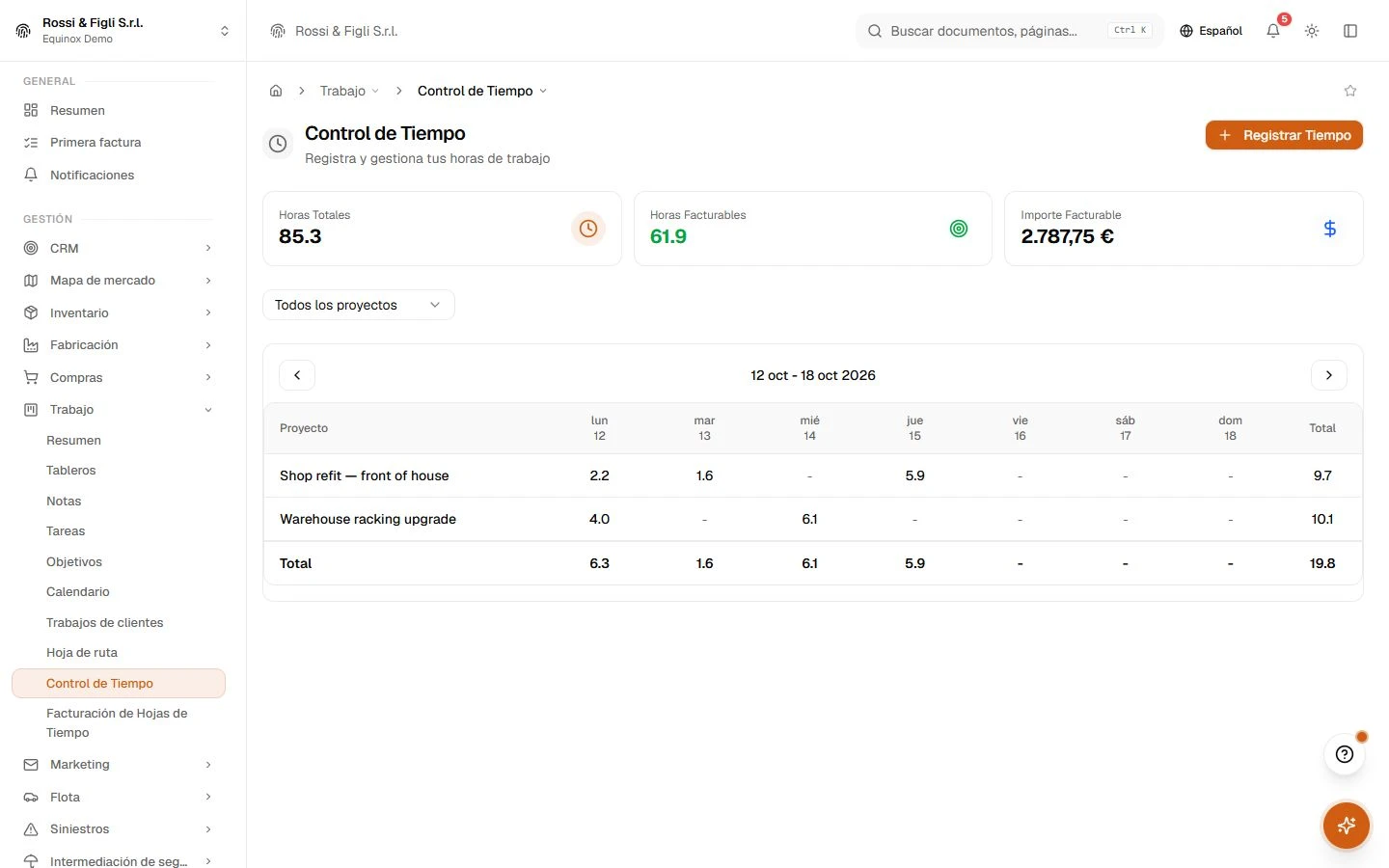
Task: Expand the CRM menu
Action: 119,248
